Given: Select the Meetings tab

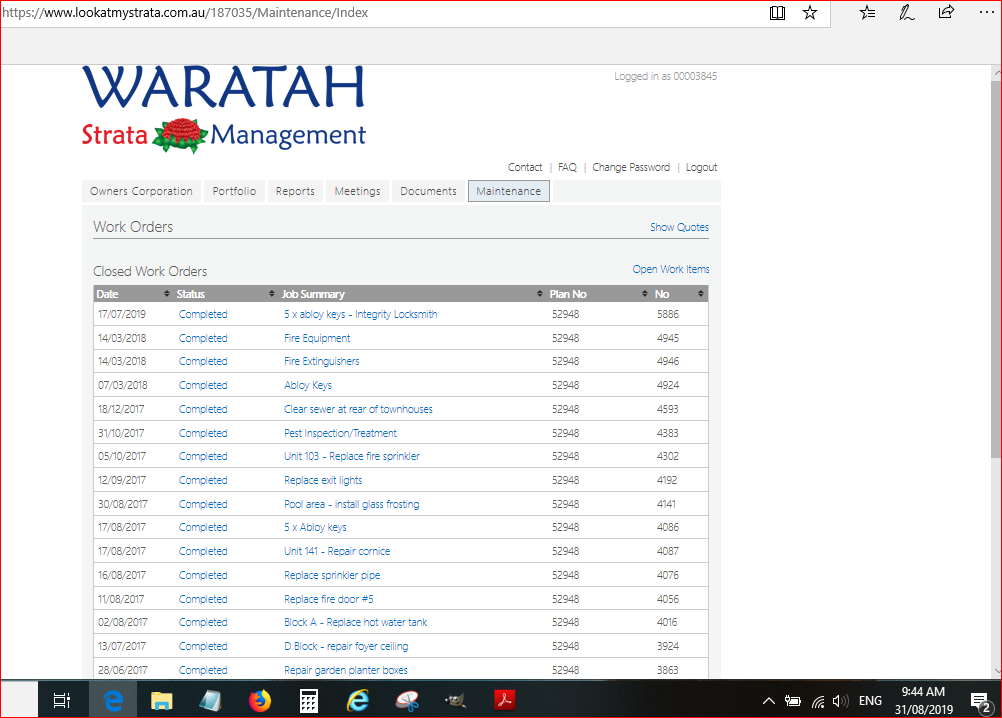Looking at the screenshot, I should pos(357,191).
